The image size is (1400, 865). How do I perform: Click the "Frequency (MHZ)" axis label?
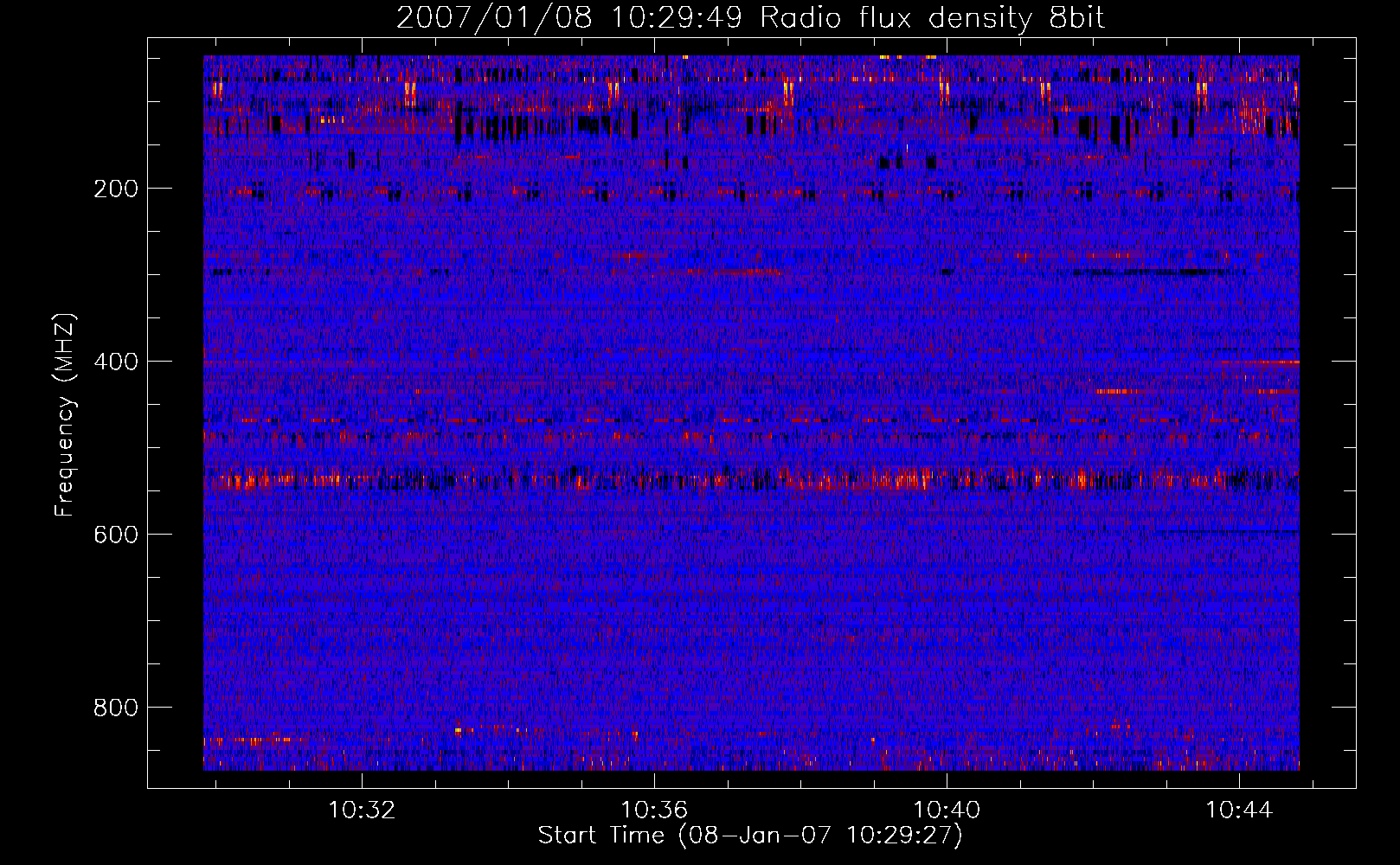[x=64, y=414]
